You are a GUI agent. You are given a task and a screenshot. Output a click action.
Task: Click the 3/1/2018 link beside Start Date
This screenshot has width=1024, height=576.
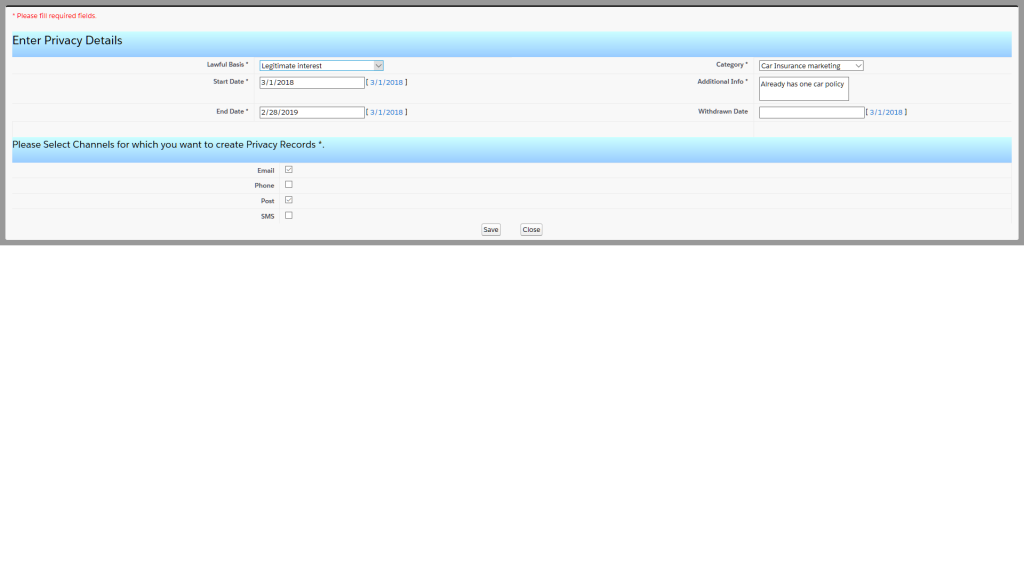pos(386,83)
